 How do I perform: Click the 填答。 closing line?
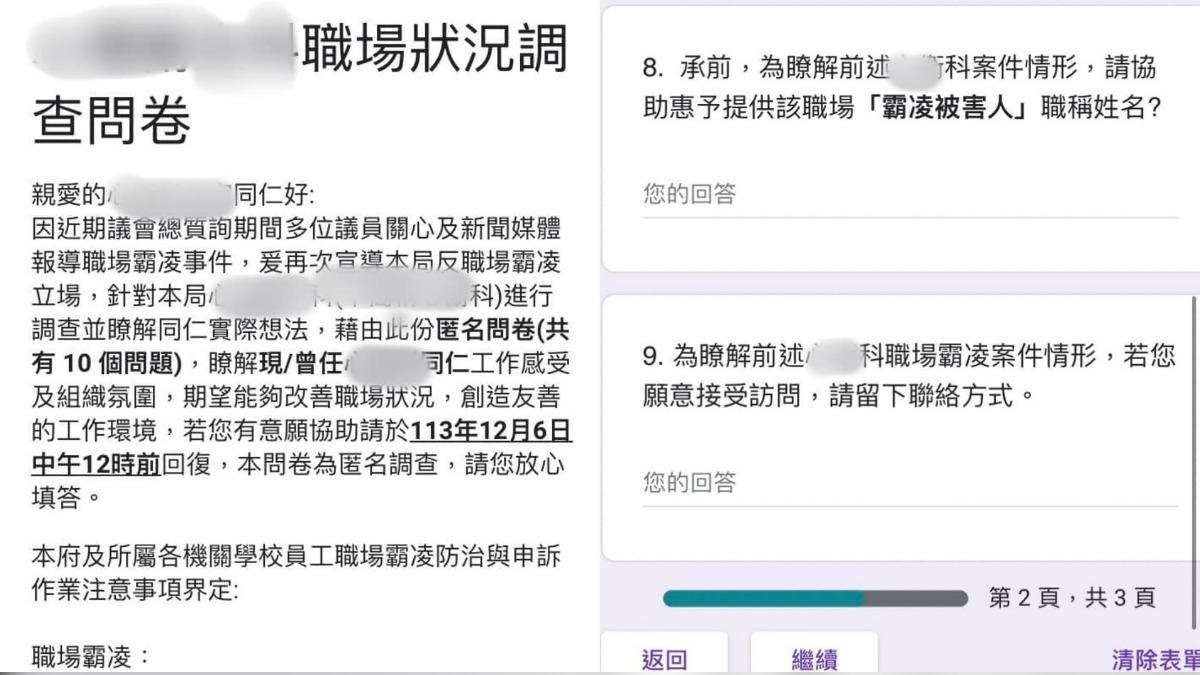click(x=66, y=498)
